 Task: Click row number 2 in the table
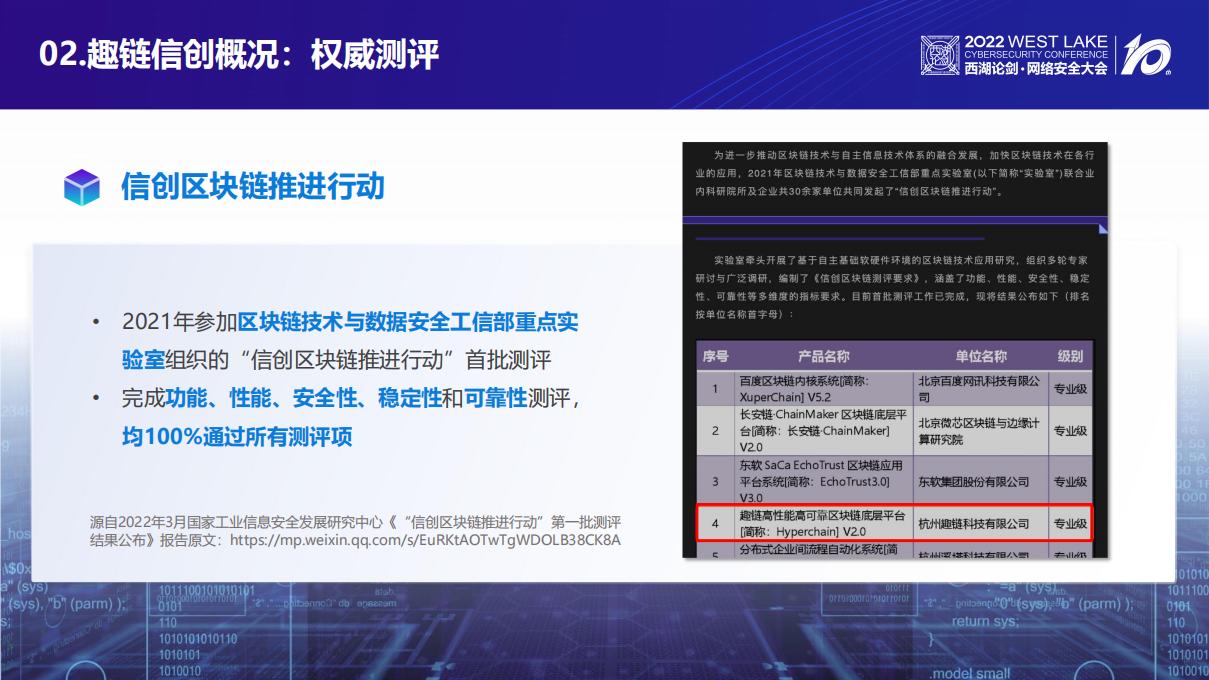[715, 431]
